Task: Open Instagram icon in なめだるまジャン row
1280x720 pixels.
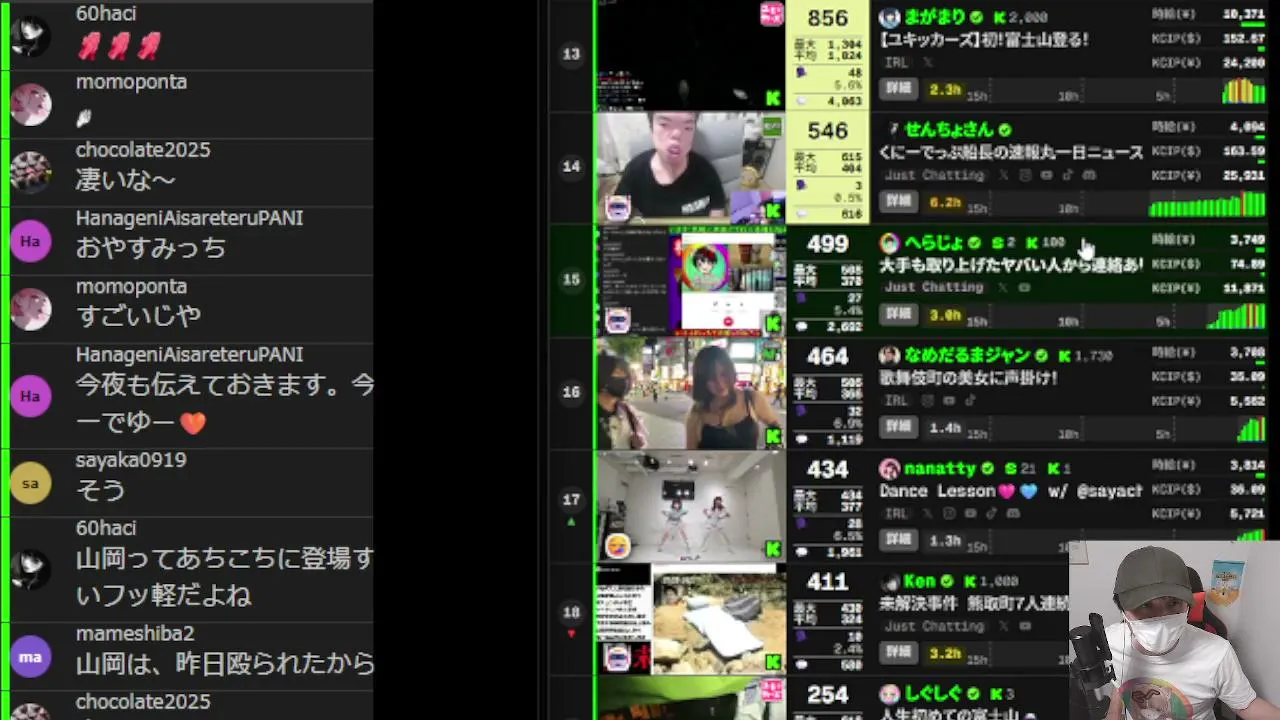Action: tap(927, 400)
